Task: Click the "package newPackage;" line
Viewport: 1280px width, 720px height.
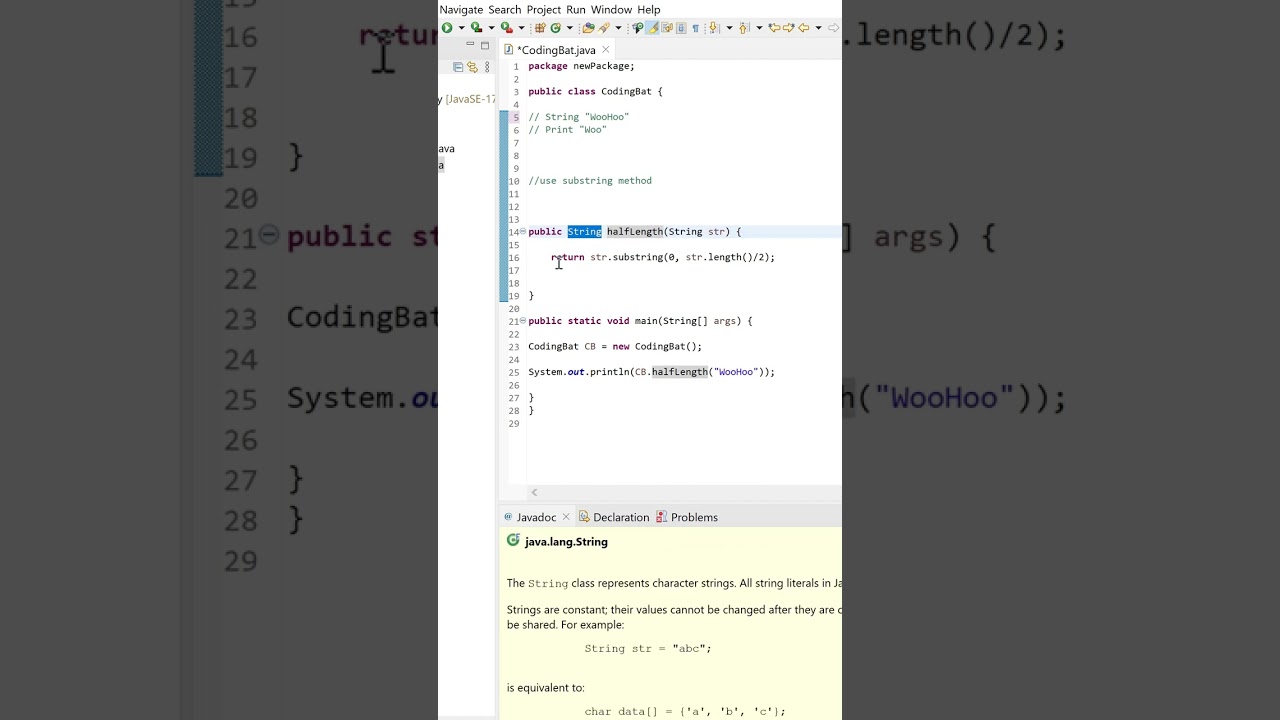Action: tap(581, 66)
